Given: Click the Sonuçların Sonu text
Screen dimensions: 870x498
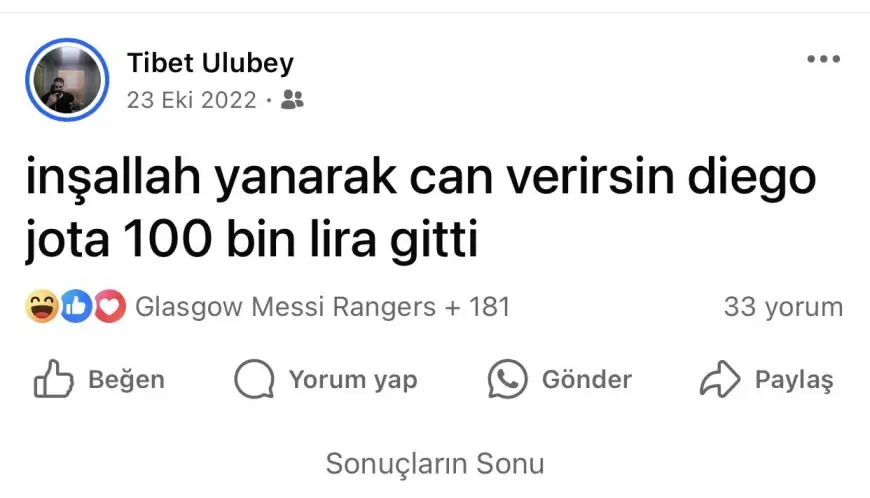Looking at the screenshot, I should click(x=435, y=464).
